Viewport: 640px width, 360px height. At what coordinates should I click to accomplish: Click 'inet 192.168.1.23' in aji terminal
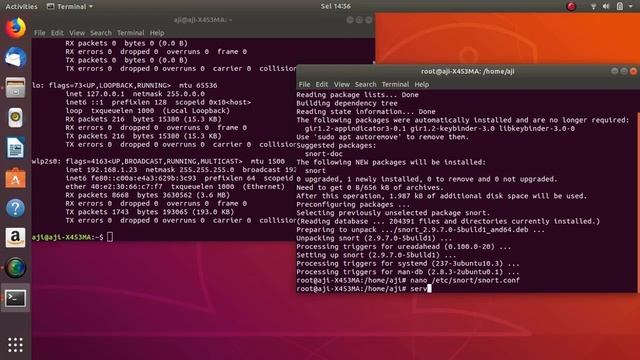101,170
